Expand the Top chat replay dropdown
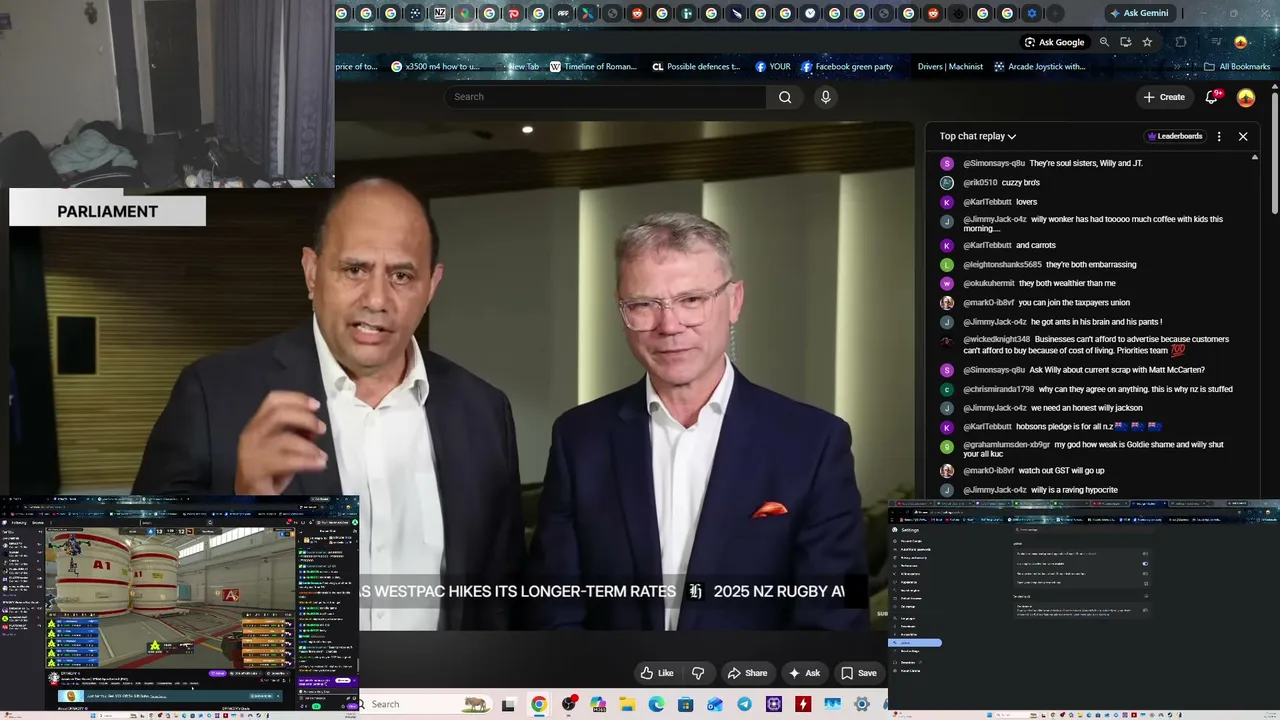This screenshot has width=1280, height=720. click(978, 136)
